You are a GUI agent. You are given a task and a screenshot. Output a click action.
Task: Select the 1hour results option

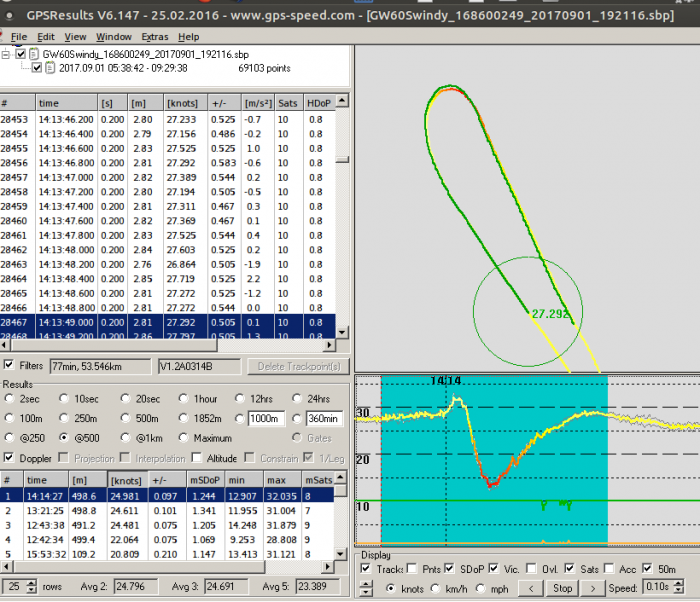pos(183,398)
